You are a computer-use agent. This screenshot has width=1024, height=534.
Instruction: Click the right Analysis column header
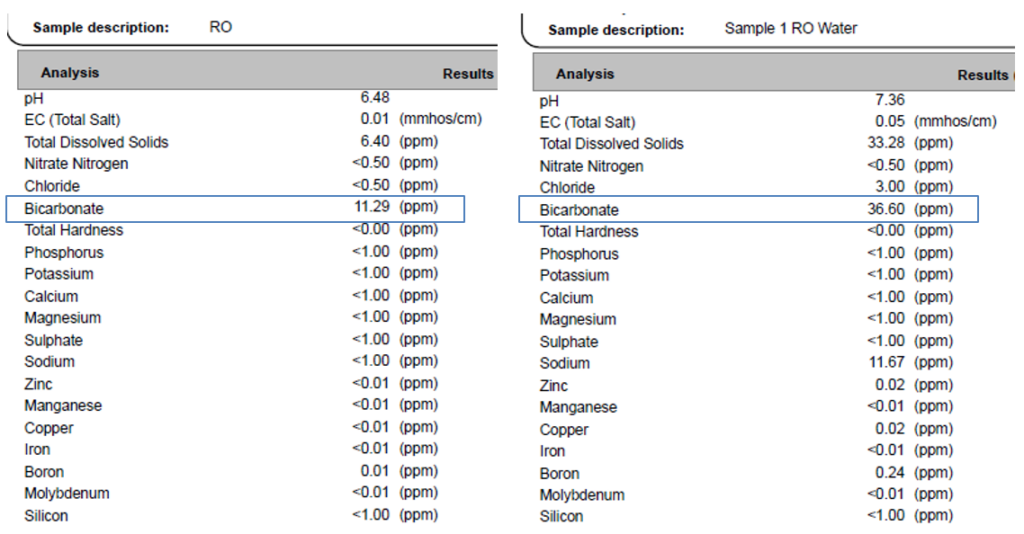[585, 74]
